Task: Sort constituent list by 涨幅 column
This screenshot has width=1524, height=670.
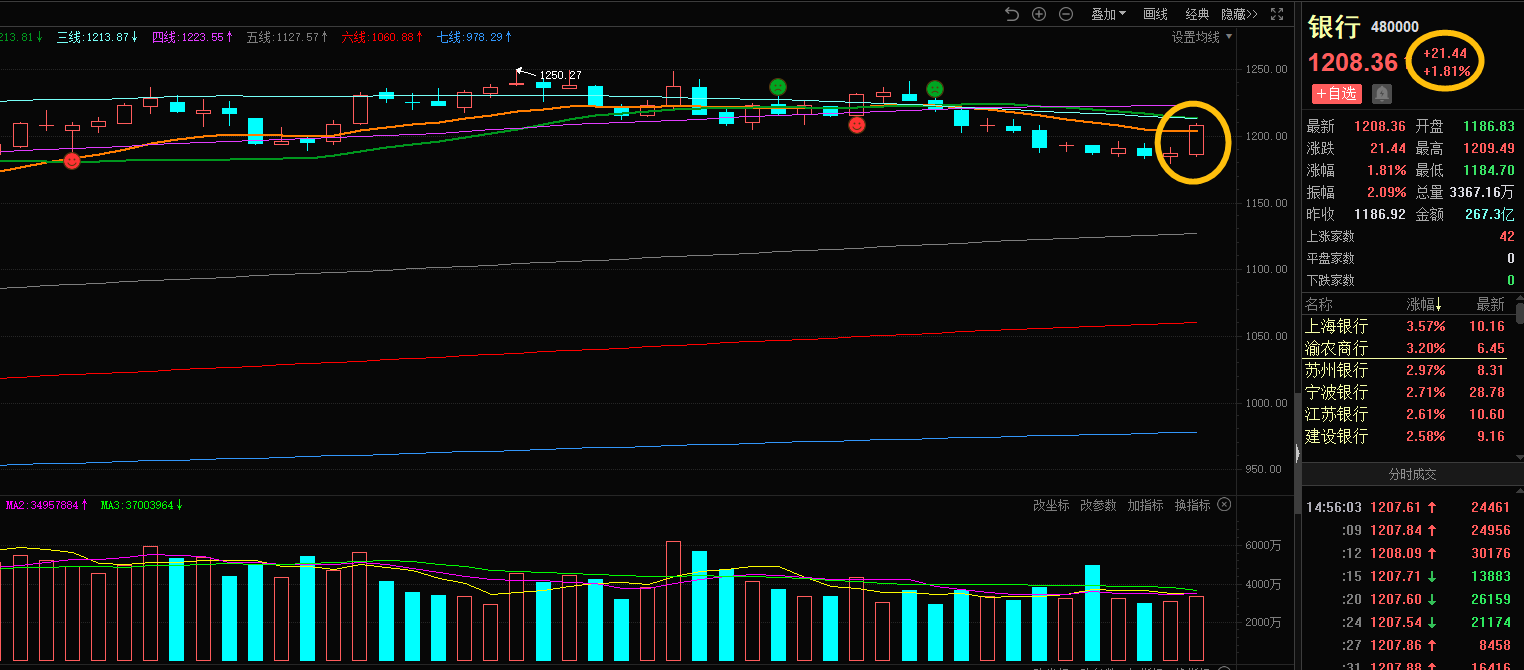Action: click(1425, 304)
